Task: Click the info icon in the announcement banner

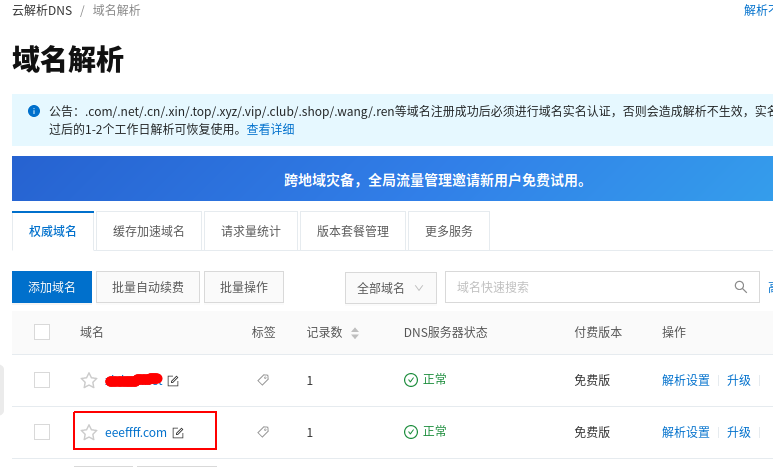Action: pyautogui.click(x=34, y=111)
